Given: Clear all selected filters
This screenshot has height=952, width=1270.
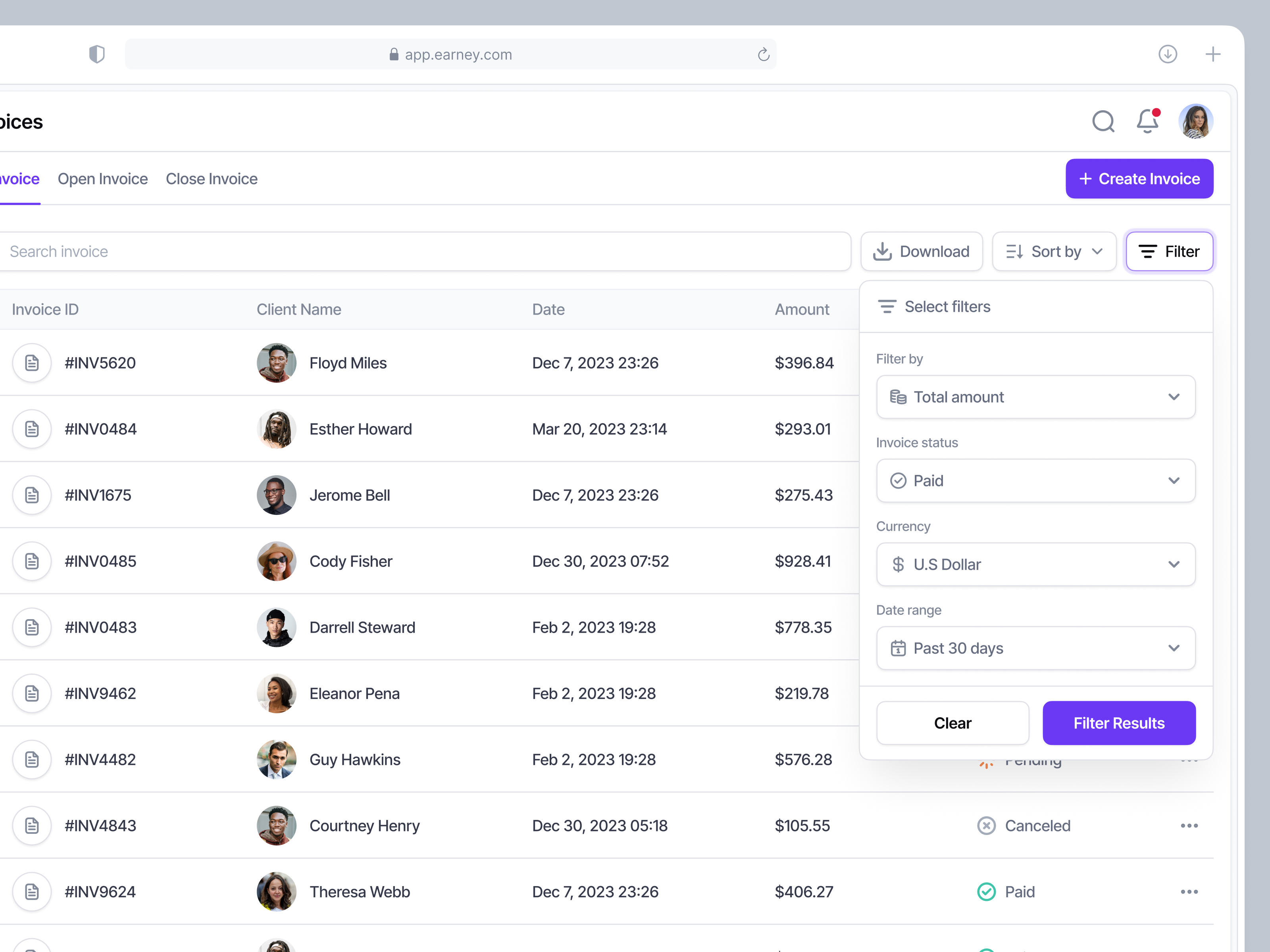Looking at the screenshot, I should (952, 722).
